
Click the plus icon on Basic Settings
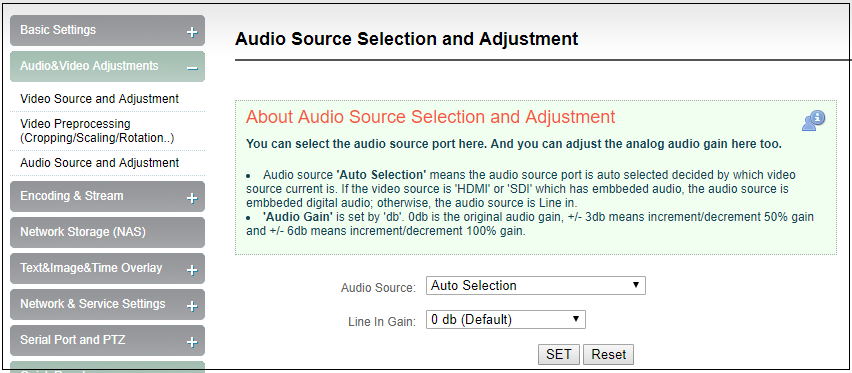[x=192, y=33]
